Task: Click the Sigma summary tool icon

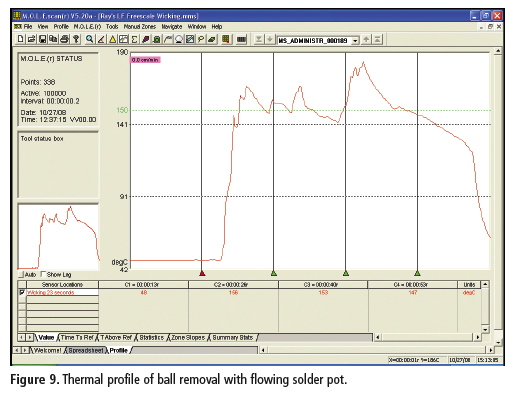Action: (134, 39)
